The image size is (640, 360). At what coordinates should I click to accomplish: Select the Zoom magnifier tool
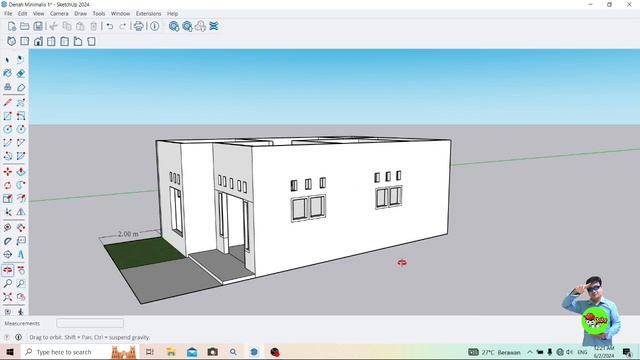(7, 283)
